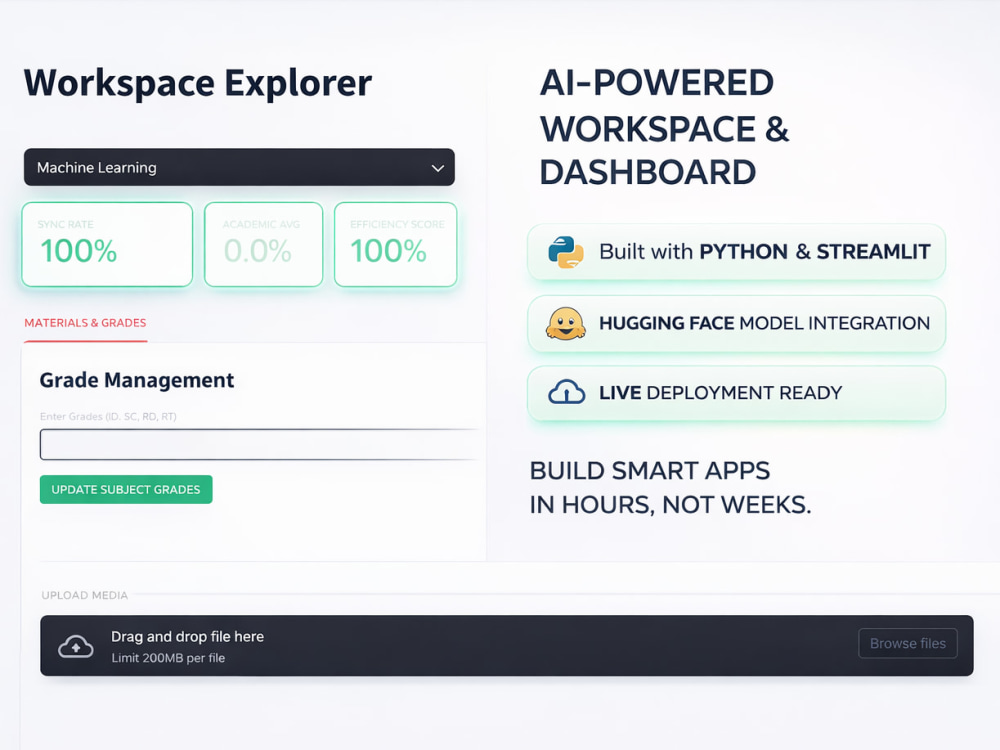Select the Efficiency Score 100% card
1000x750 pixels.
click(395, 244)
